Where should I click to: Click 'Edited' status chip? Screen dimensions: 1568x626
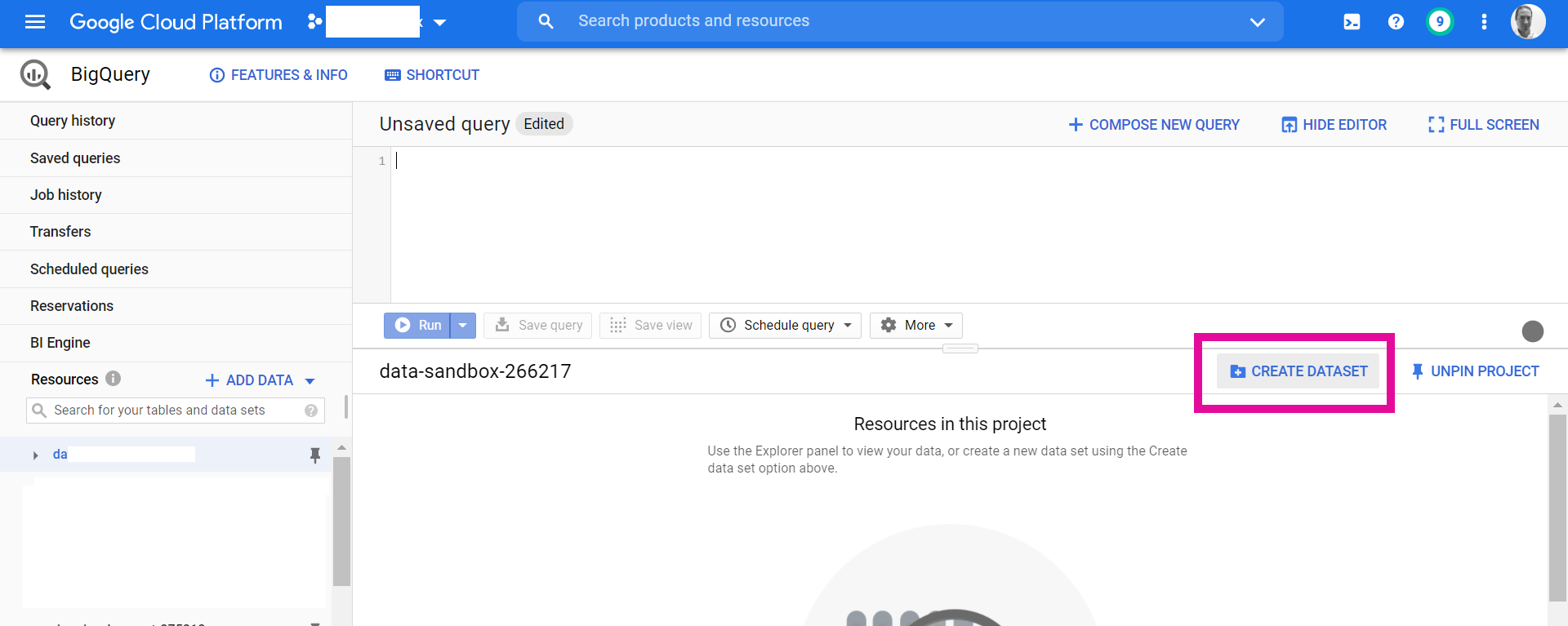pos(544,124)
